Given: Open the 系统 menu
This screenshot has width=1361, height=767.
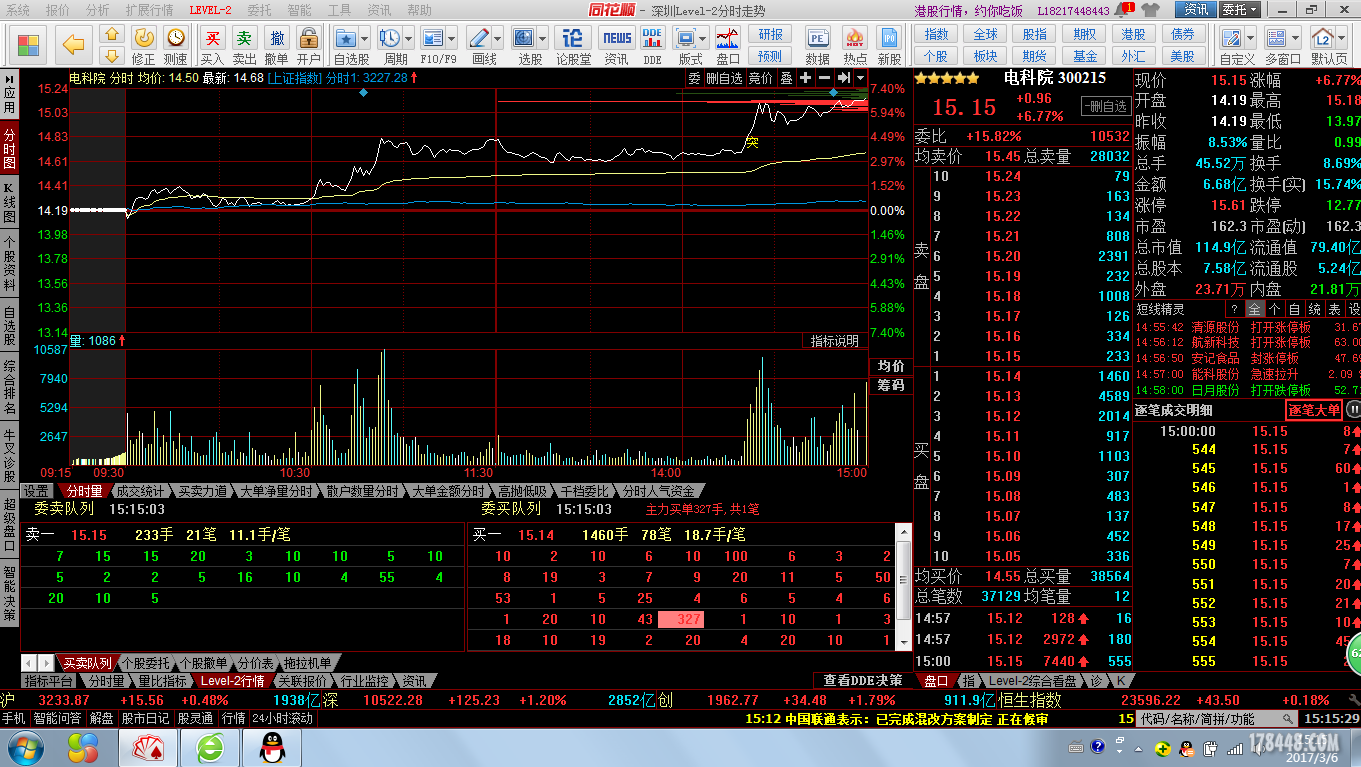Looking at the screenshot, I should point(18,10).
